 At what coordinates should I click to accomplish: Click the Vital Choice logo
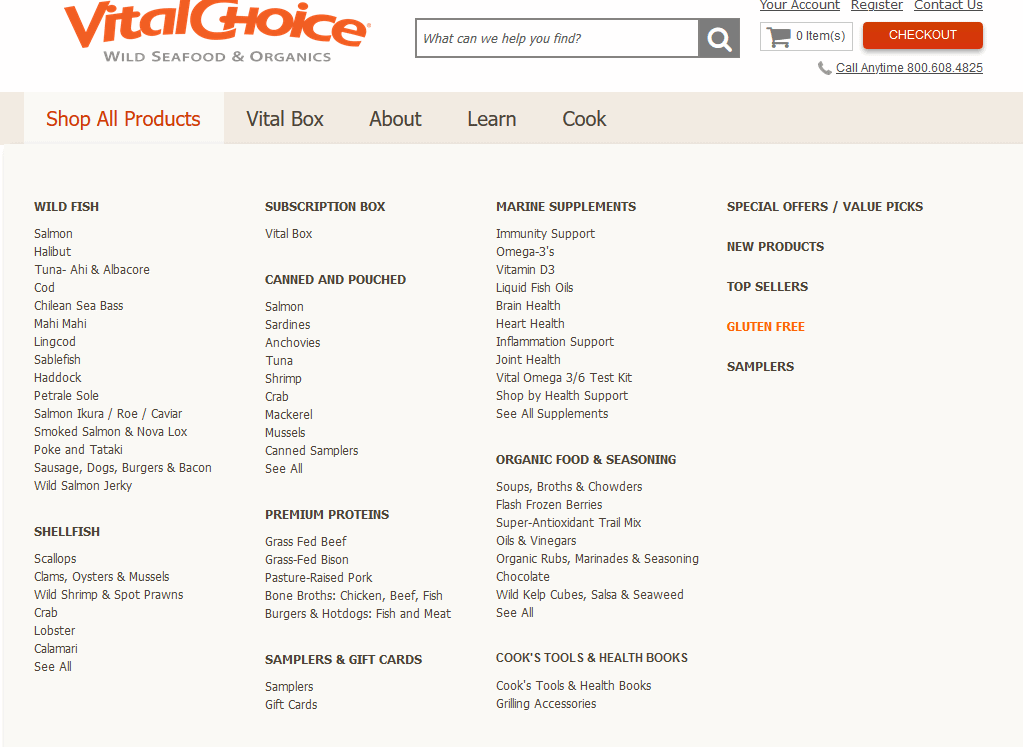[x=216, y=31]
